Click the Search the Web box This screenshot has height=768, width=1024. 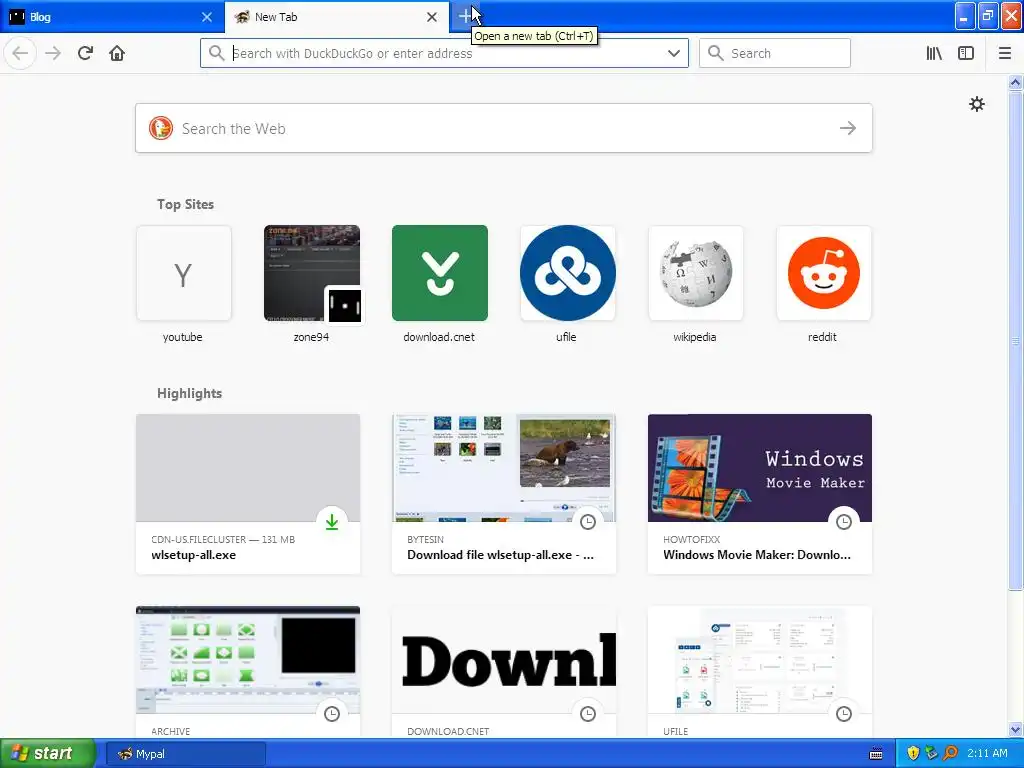504,128
